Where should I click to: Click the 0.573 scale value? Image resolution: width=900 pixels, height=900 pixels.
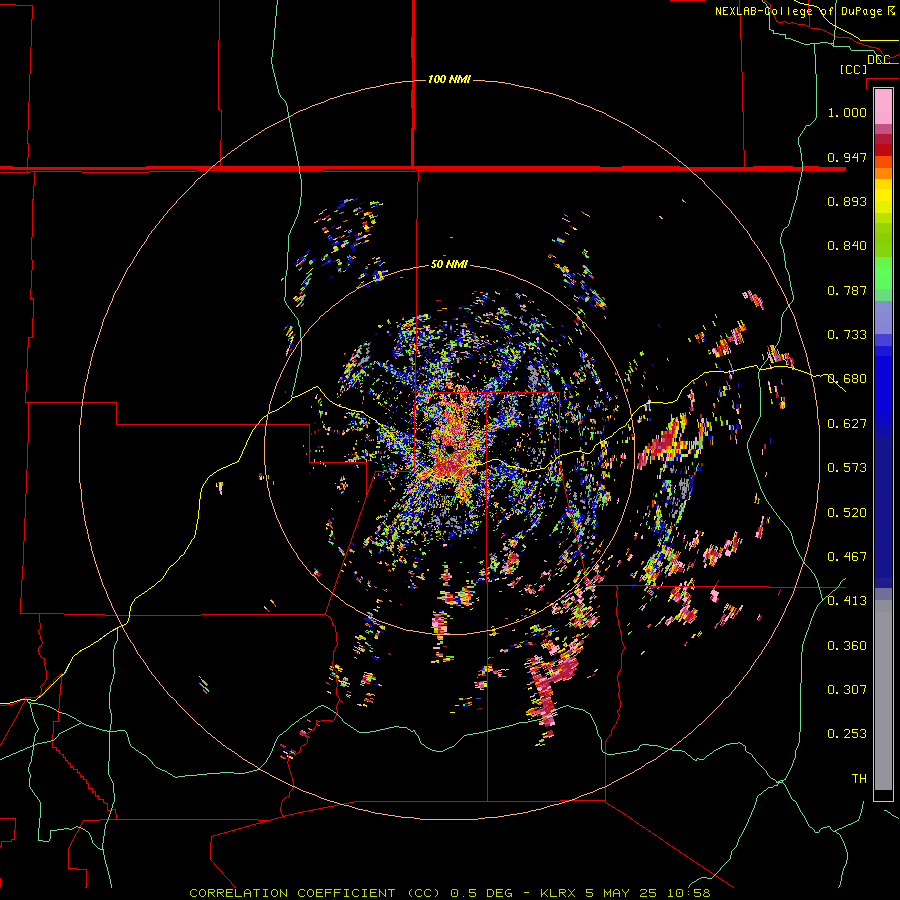[847, 468]
